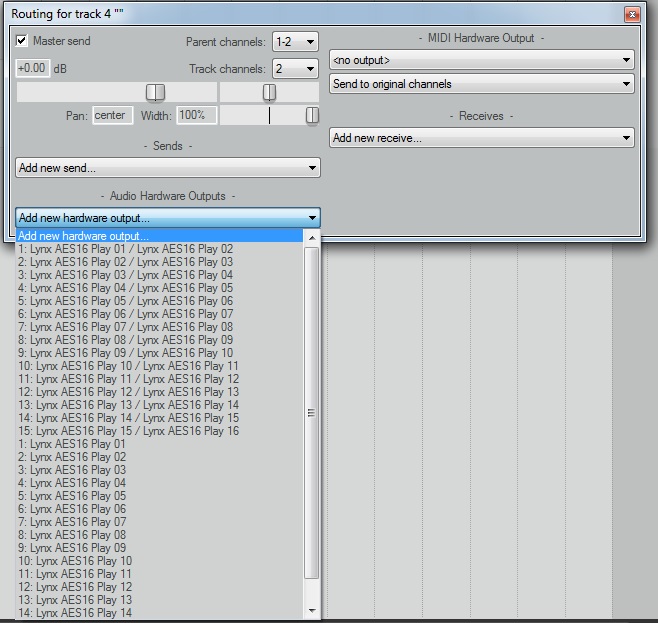Open the Send to original channels dropdown
The width and height of the screenshot is (658, 623).
(x=482, y=84)
